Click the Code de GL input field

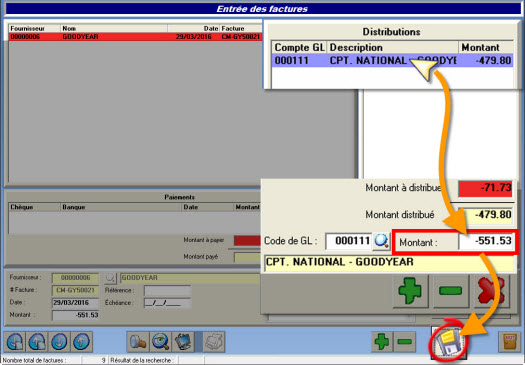pyautogui.click(x=348, y=241)
